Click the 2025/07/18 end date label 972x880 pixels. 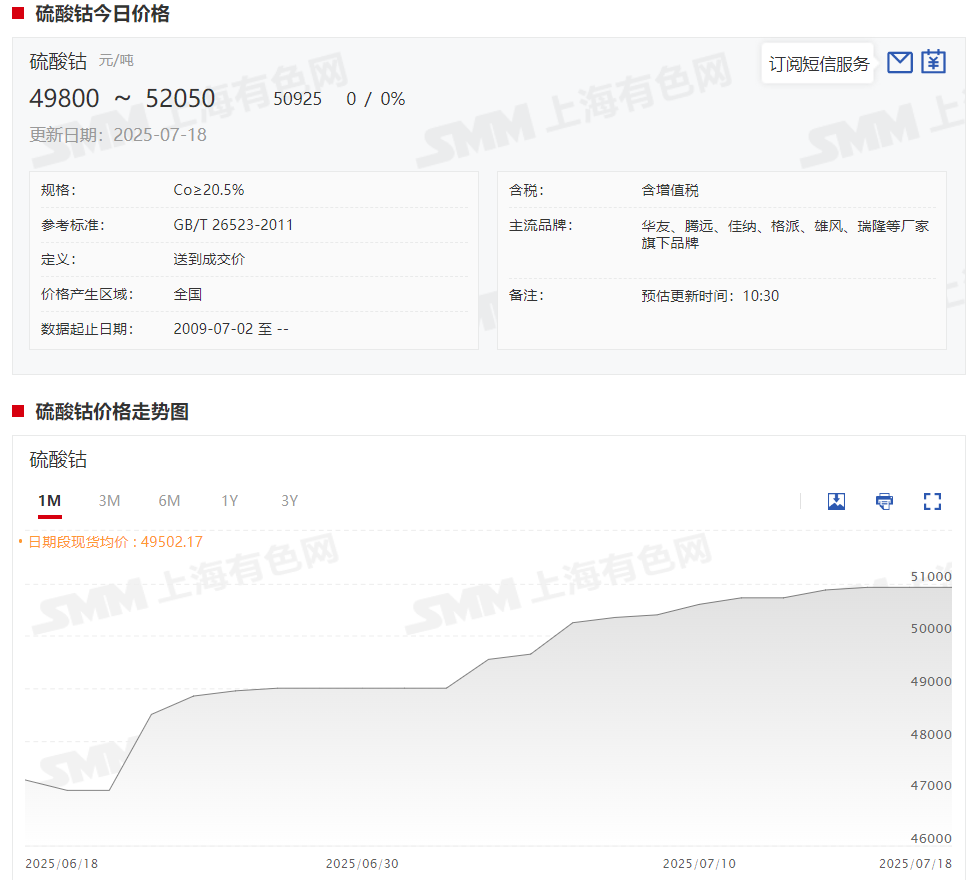[915, 863]
